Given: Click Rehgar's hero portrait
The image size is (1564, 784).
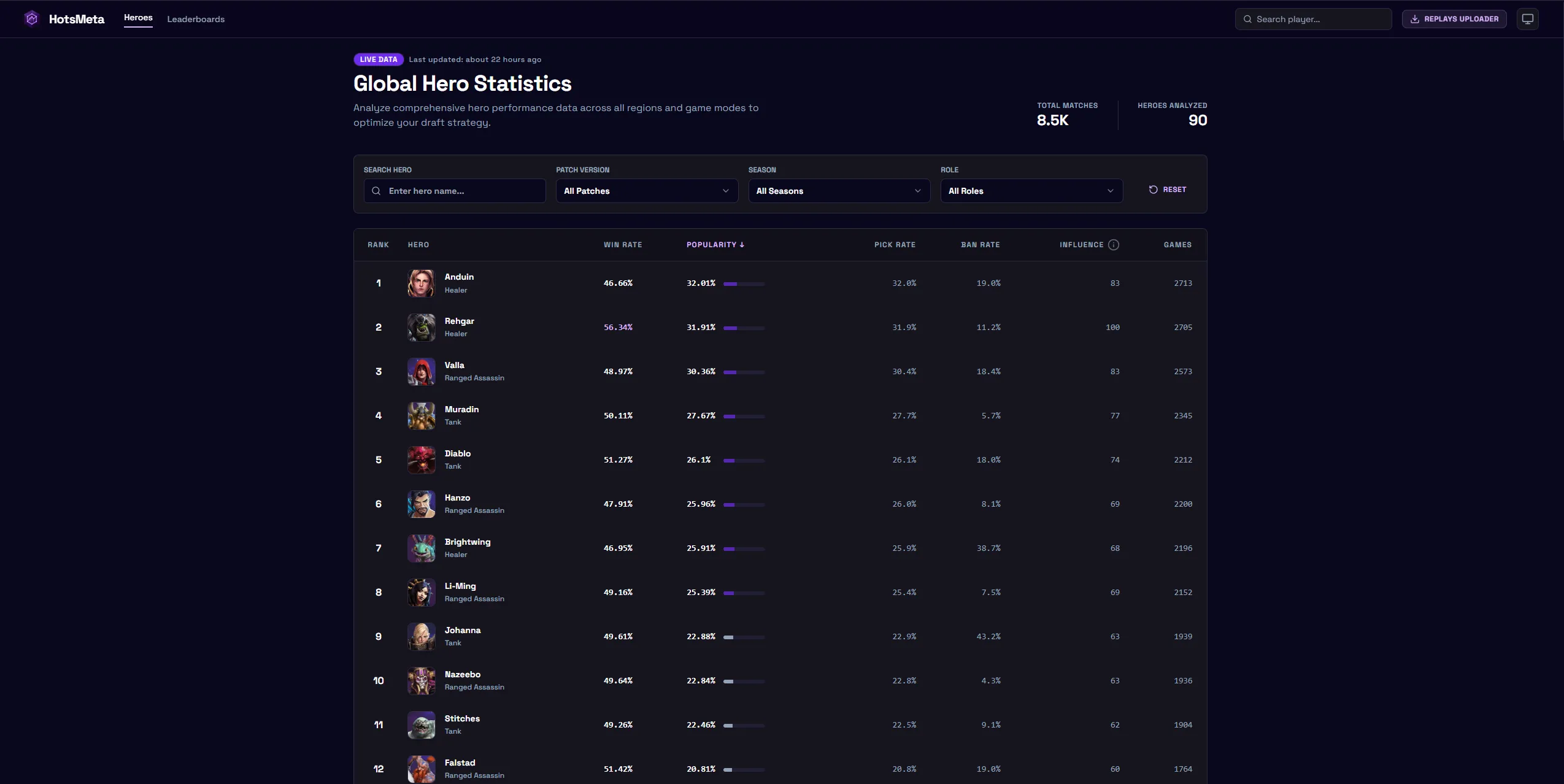Looking at the screenshot, I should 422,328.
